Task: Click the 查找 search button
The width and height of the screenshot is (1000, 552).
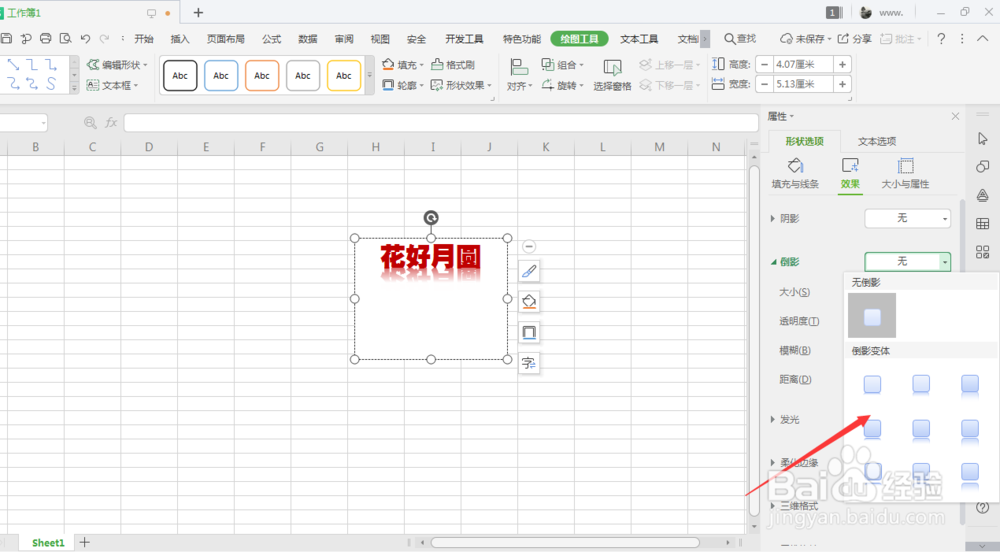Action: (740, 39)
